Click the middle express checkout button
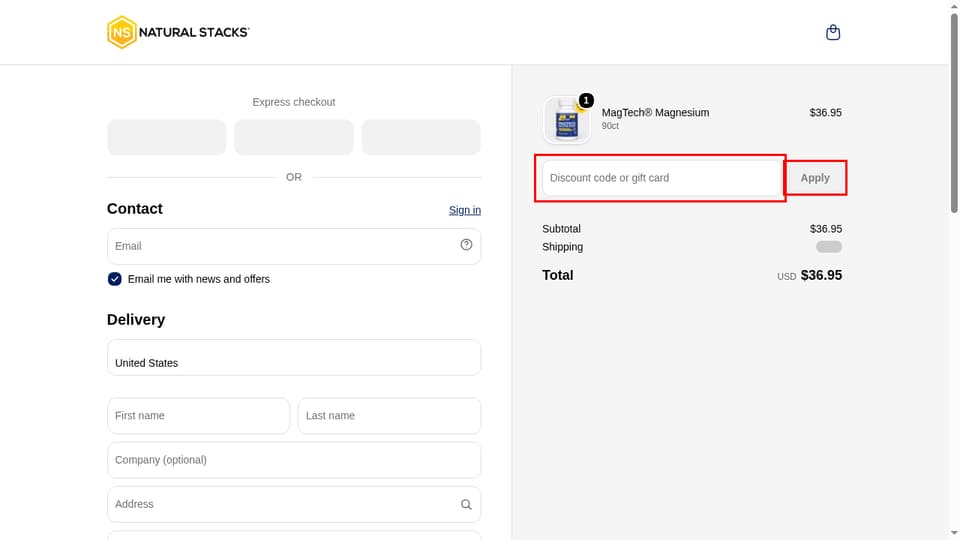The height and width of the screenshot is (540, 960). pos(294,137)
